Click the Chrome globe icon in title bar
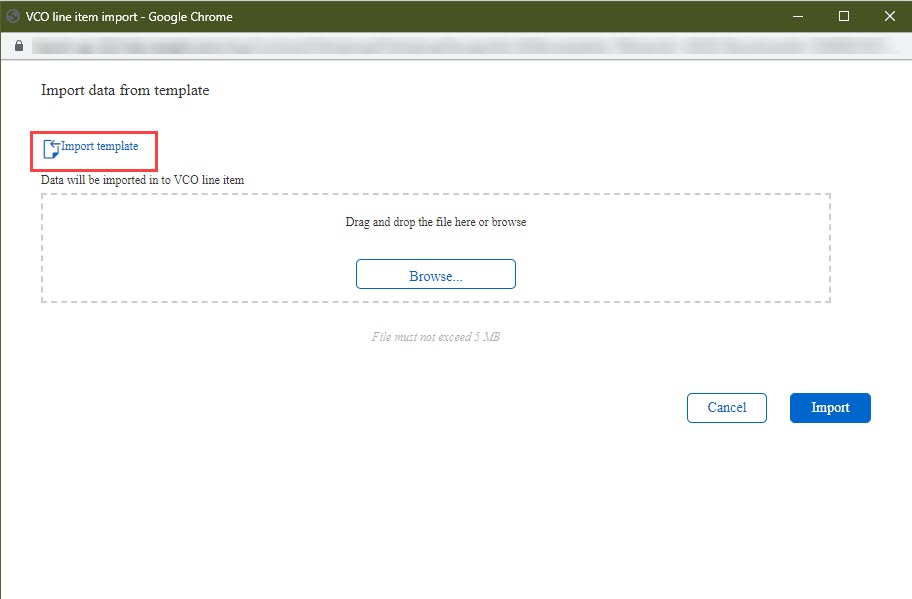 tap(13, 16)
